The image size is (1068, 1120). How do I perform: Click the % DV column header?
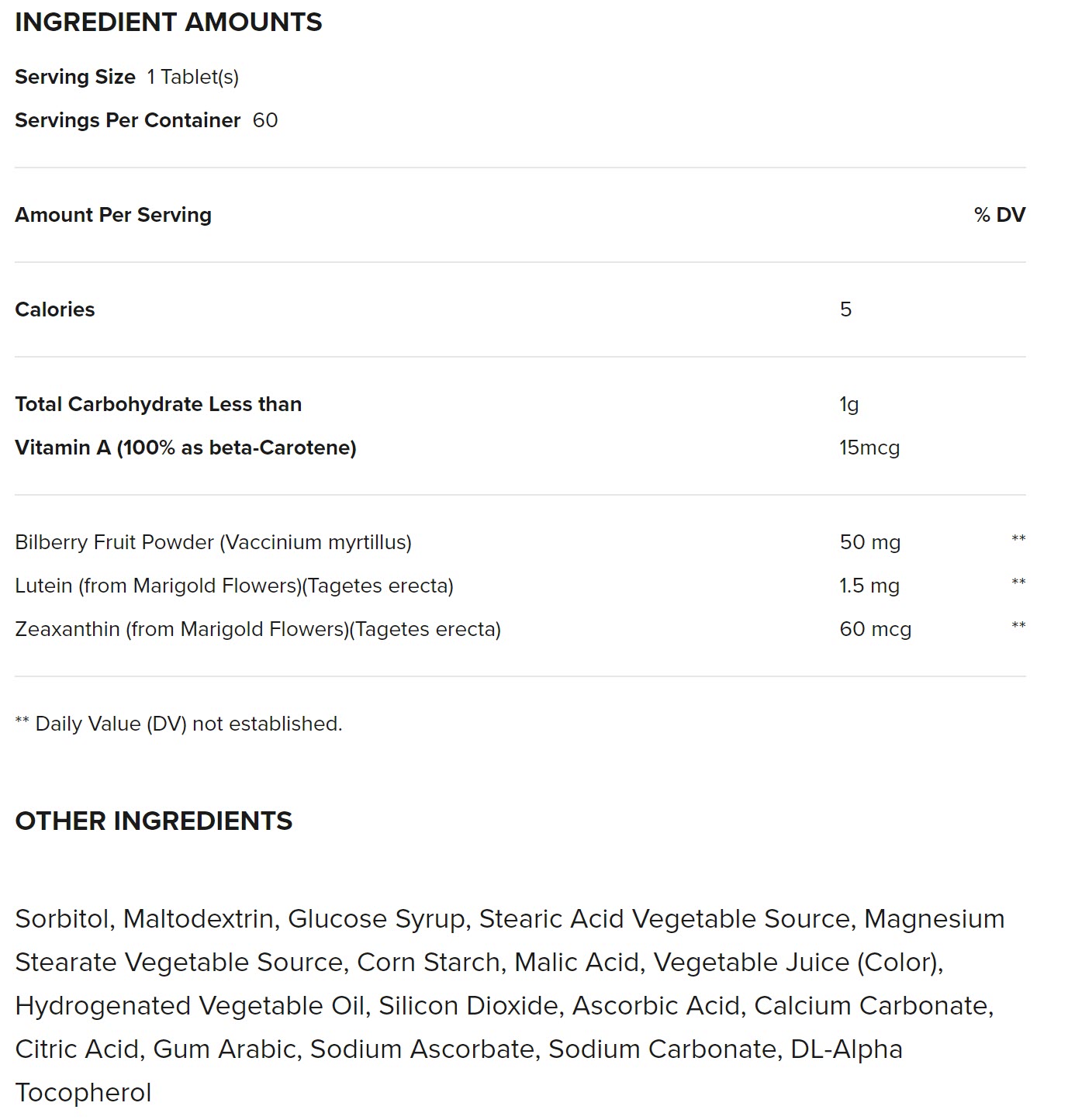(999, 215)
